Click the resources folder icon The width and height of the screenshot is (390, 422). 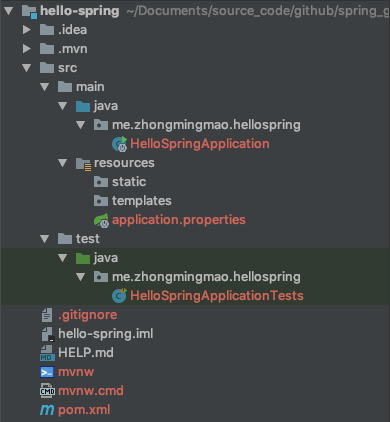[83, 164]
